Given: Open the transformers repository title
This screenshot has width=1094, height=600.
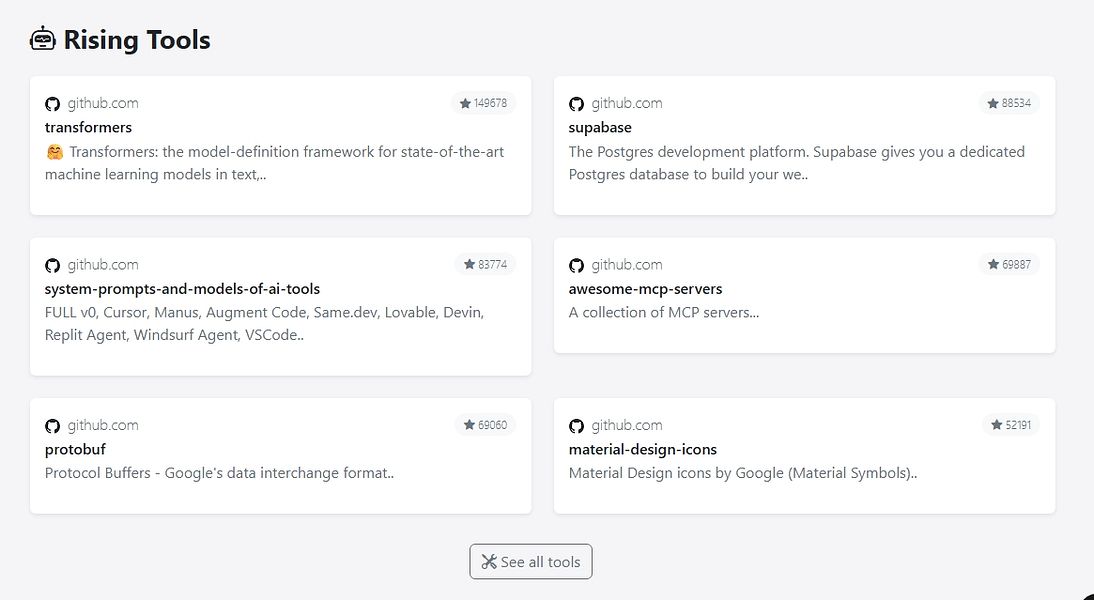Looking at the screenshot, I should click(88, 128).
